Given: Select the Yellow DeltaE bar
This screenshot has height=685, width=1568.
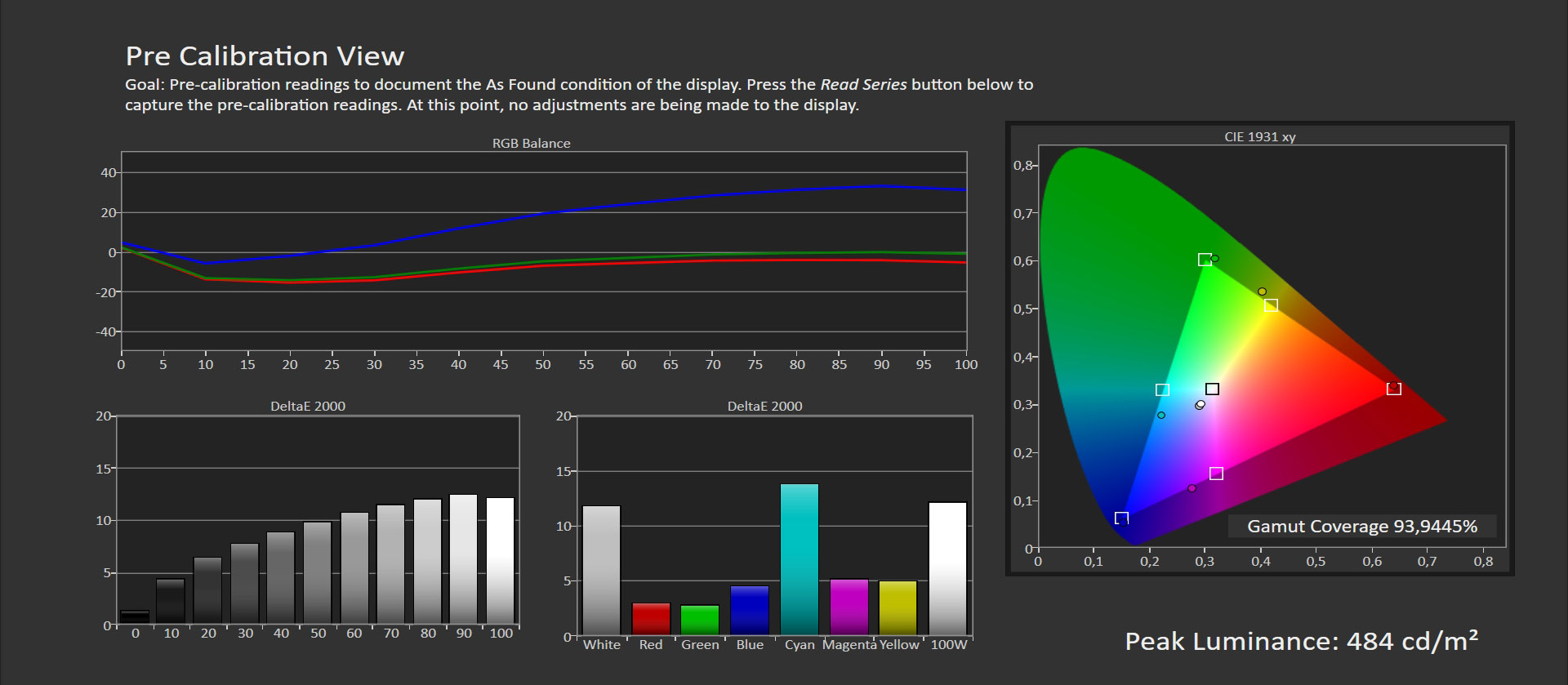Looking at the screenshot, I should point(898,607).
